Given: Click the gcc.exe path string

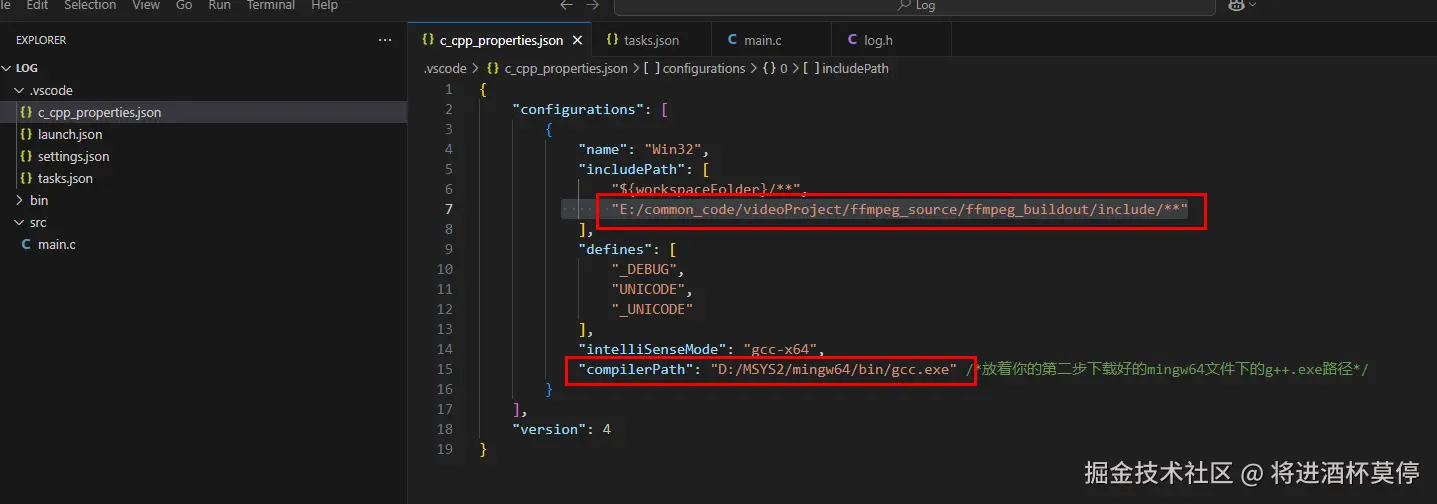Looking at the screenshot, I should (x=834, y=369).
